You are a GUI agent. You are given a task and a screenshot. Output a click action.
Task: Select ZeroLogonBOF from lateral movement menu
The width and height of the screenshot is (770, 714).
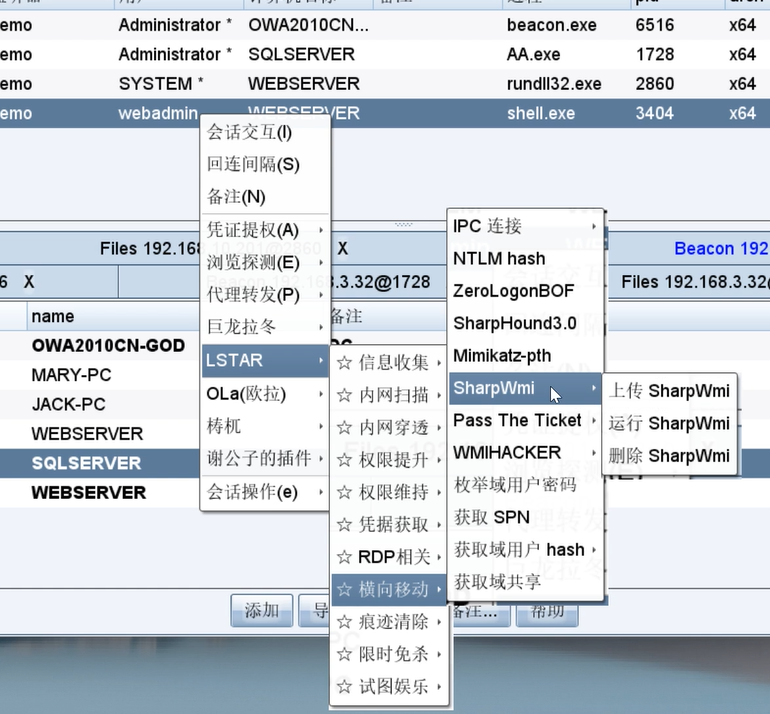click(x=513, y=291)
